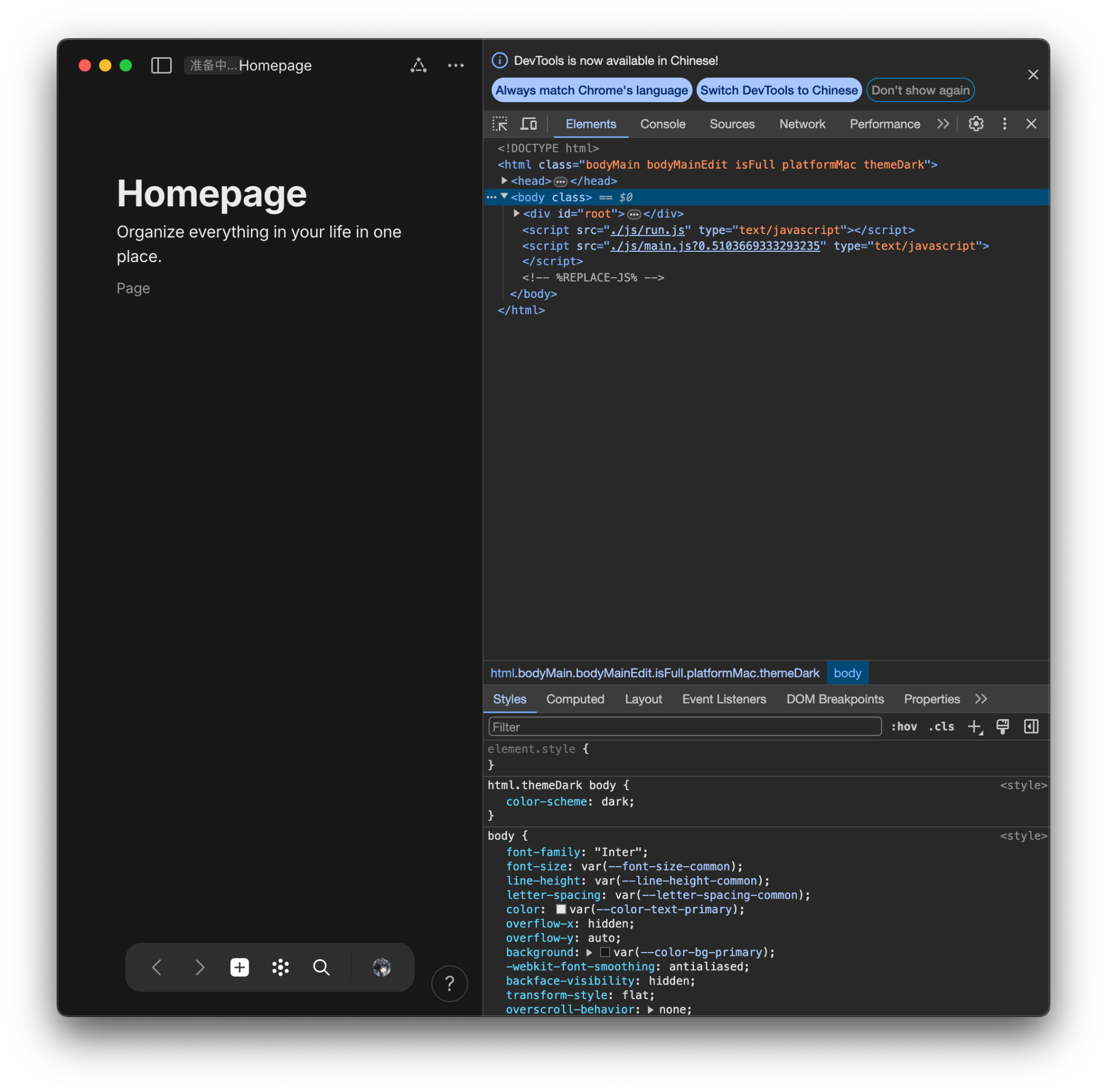Click the profile avatar thumbnail
1107x1092 pixels.
(x=382, y=967)
